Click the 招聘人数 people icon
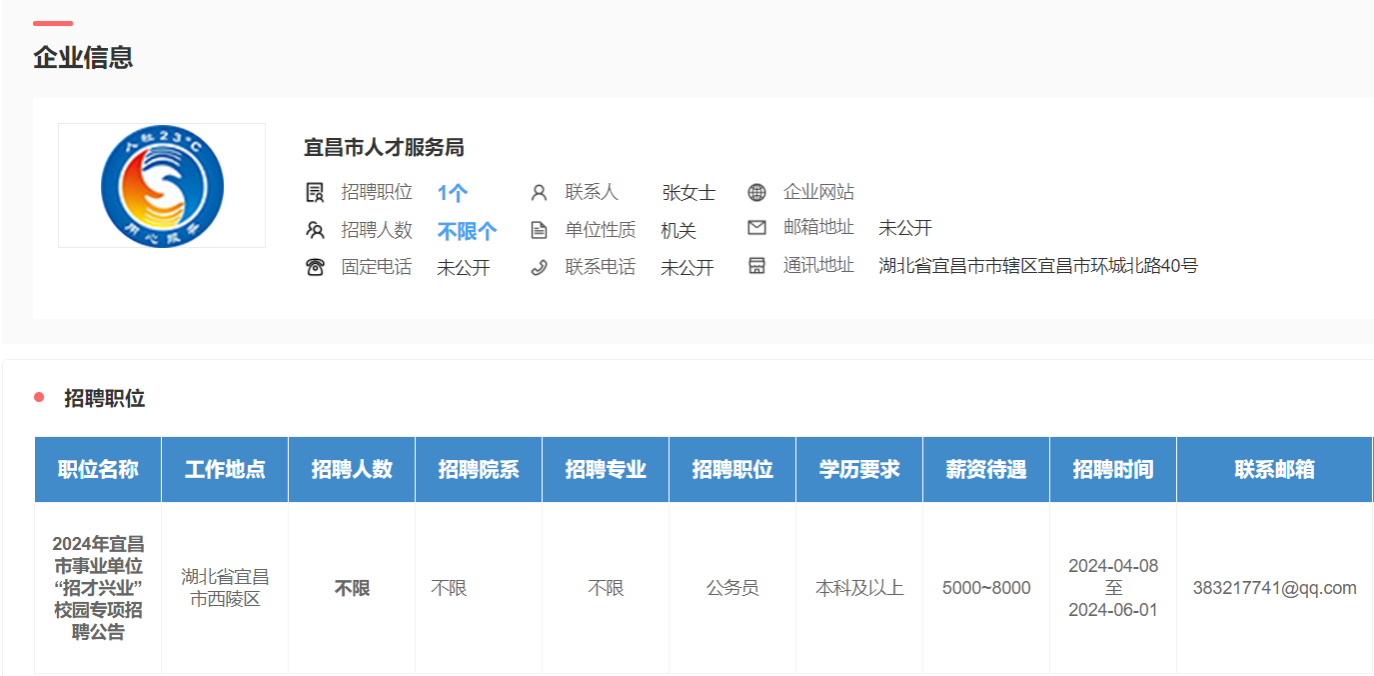The image size is (1374, 676). (x=315, y=231)
